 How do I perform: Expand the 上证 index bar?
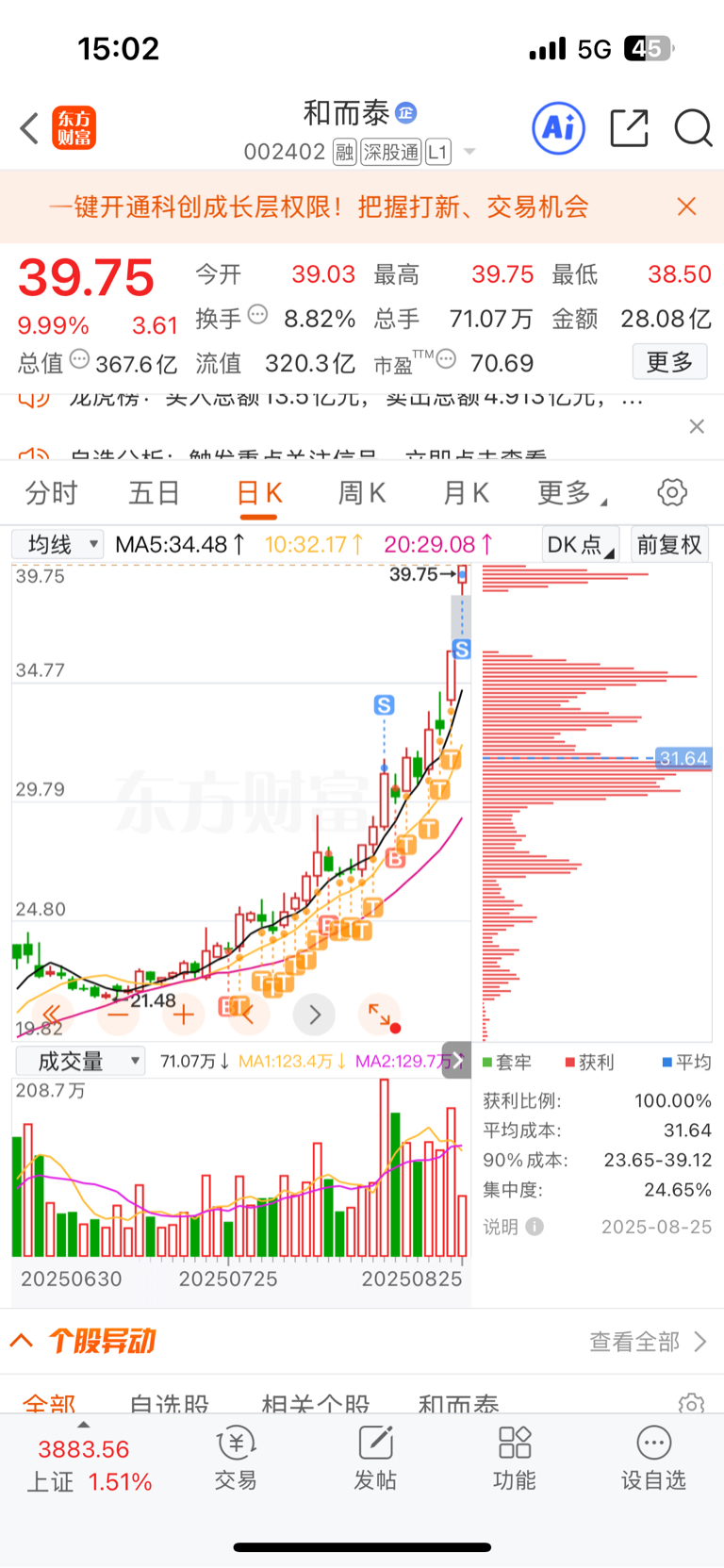pos(84,1425)
